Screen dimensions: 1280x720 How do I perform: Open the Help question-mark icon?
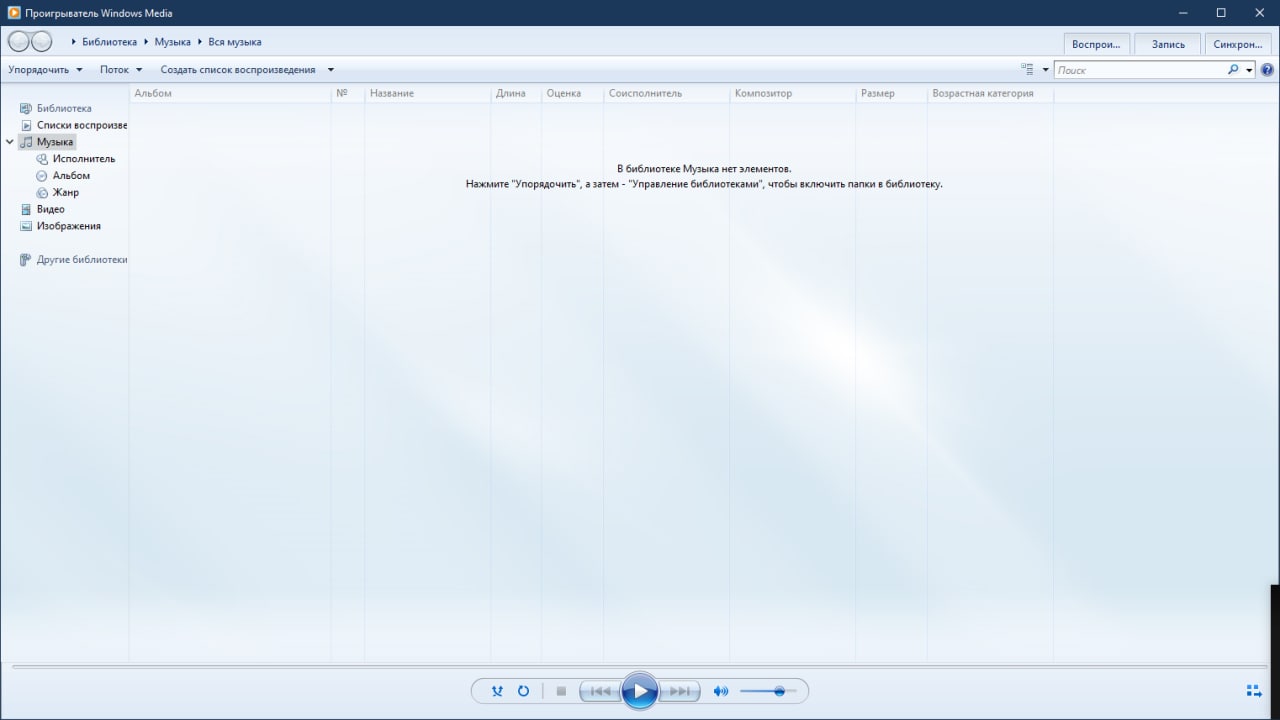[x=1267, y=70]
